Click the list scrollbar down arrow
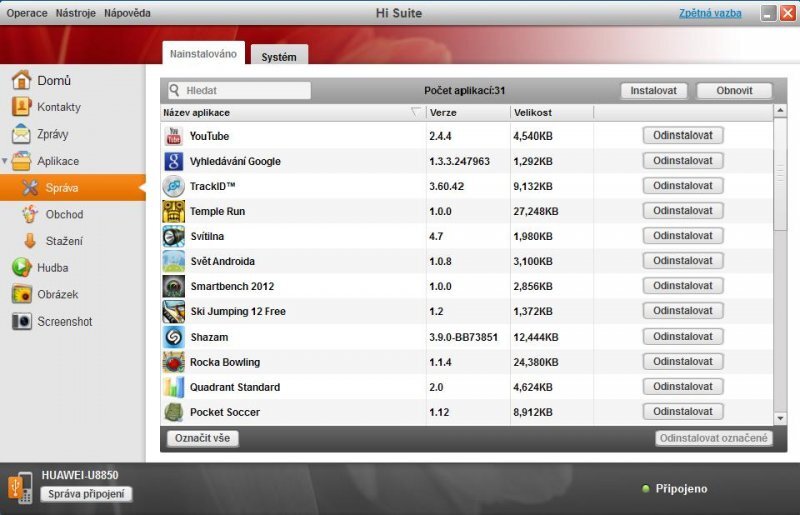800x515 pixels. click(x=780, y=418)
